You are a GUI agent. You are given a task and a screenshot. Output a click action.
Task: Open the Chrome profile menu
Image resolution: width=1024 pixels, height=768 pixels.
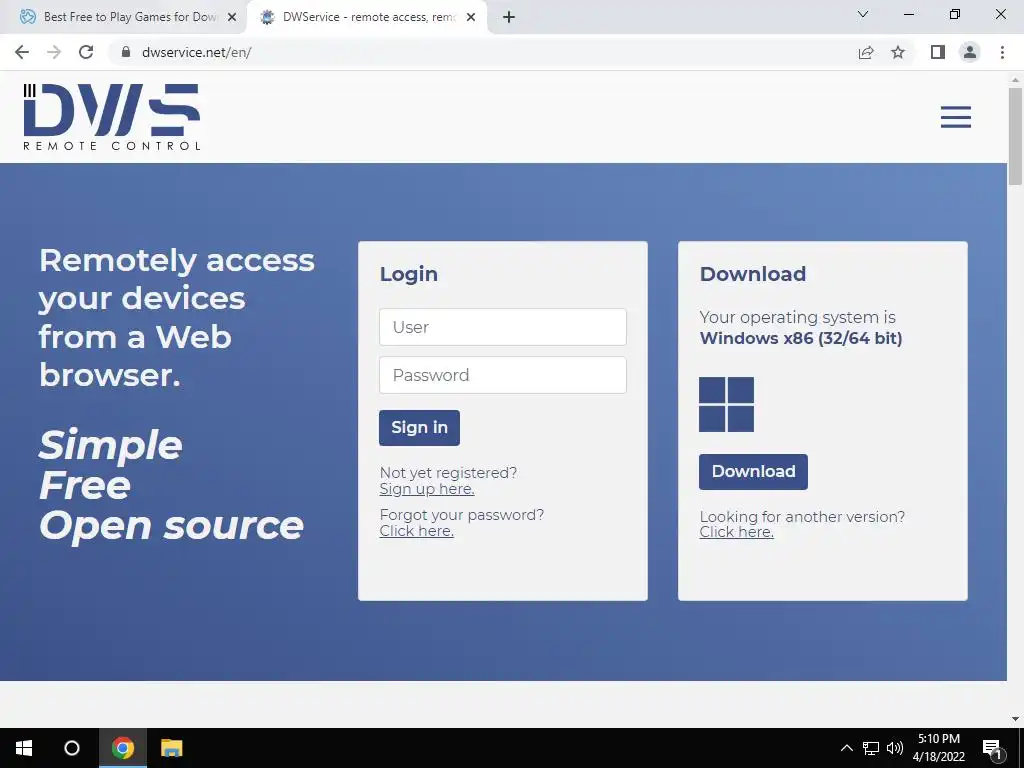click(x=970, y=52)
